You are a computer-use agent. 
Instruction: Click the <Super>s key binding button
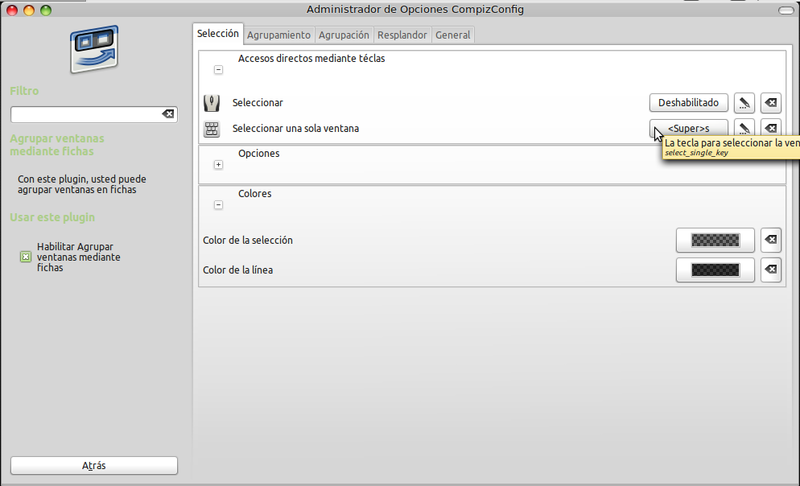coord(688,128)
